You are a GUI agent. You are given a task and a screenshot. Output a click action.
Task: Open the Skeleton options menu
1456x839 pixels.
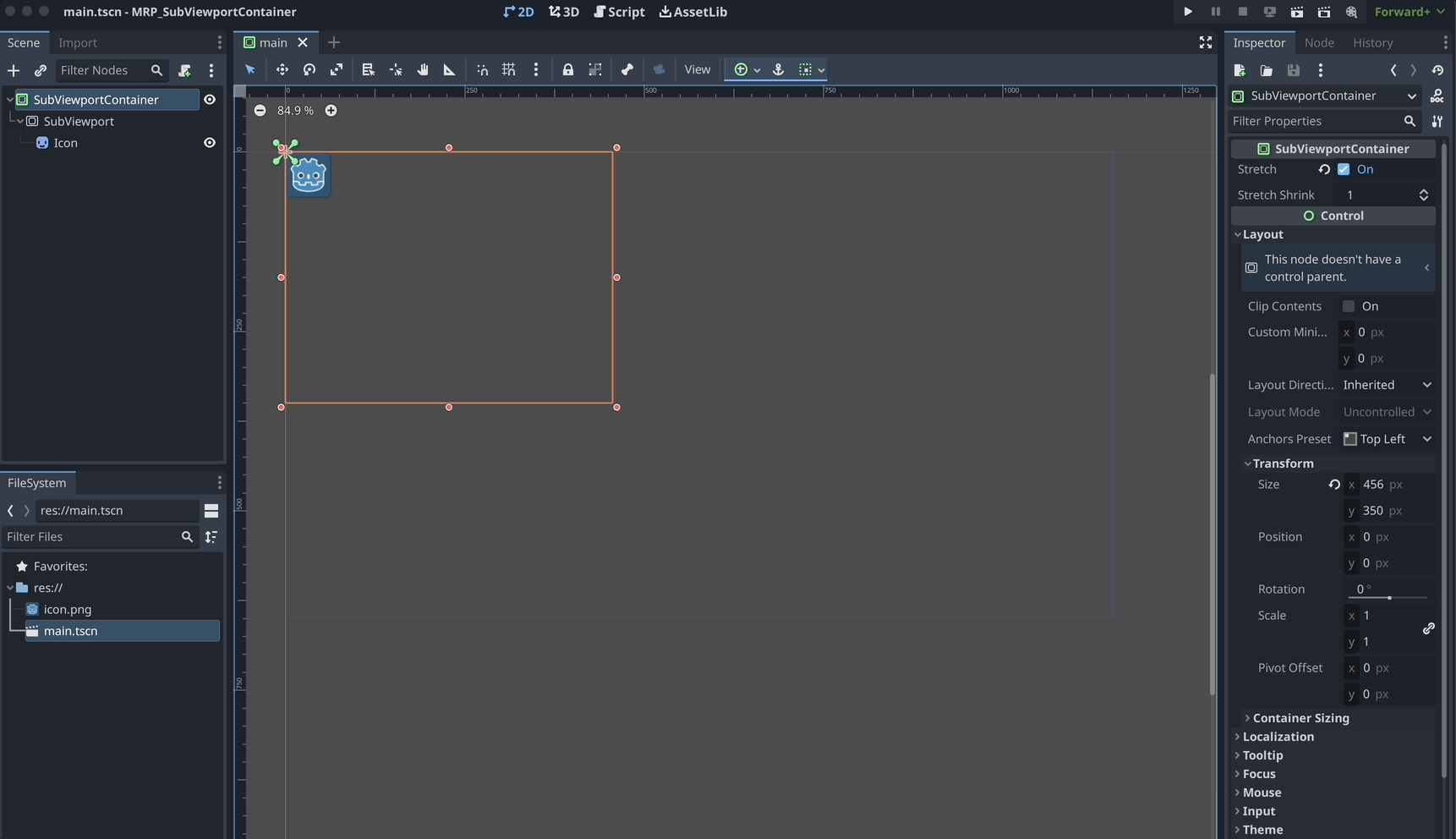point(626,70)
